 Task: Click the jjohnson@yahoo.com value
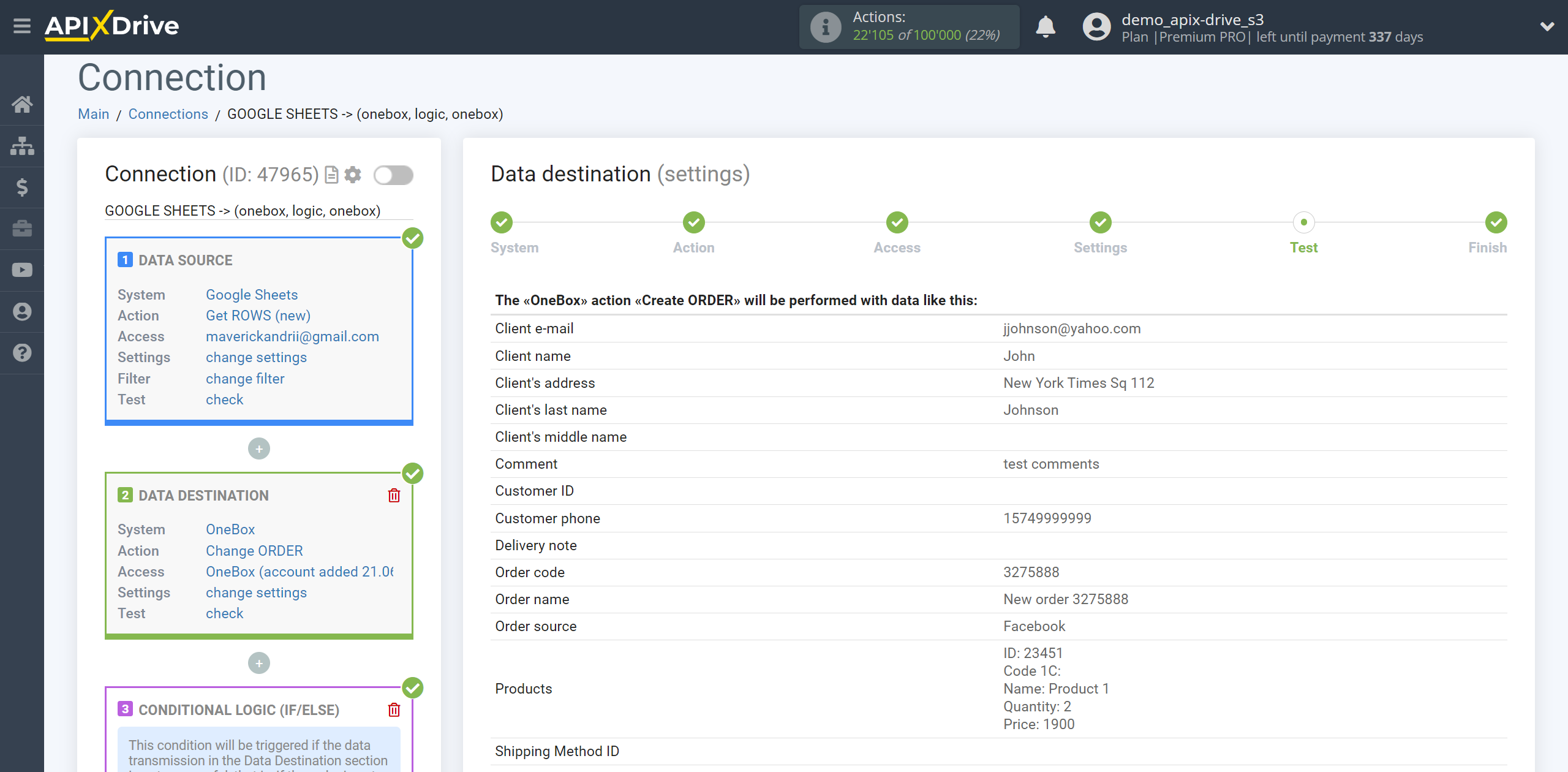1072,328
